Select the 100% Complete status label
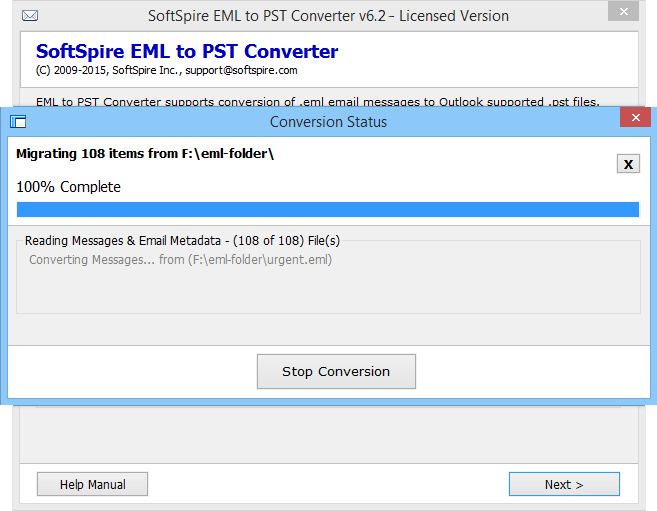Screen dimensions: 657x511 coord(68,187)
